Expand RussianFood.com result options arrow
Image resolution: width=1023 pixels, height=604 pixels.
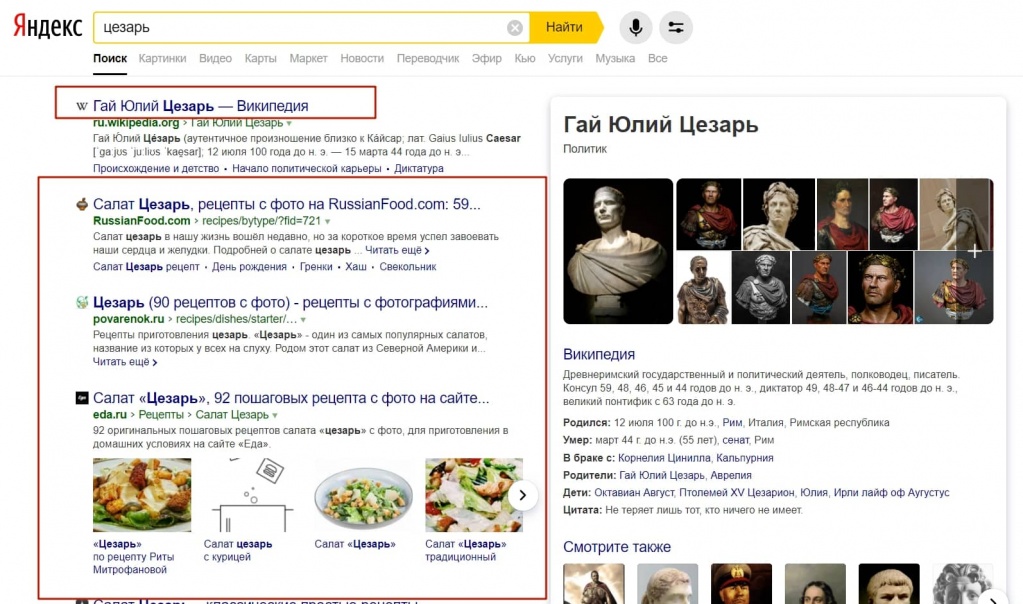pyautogui.click(x=327, y=220)
